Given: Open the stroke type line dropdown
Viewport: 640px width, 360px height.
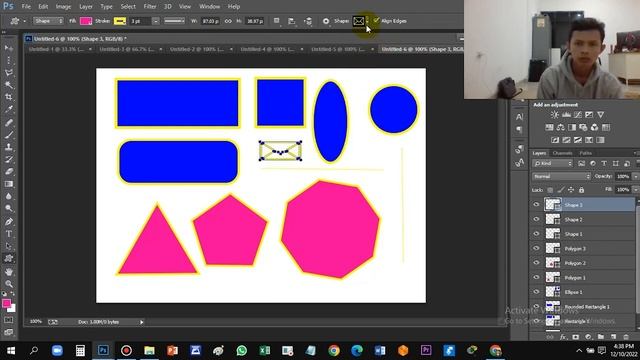Looking at the screenshot, I should click(x=174, y=21).
